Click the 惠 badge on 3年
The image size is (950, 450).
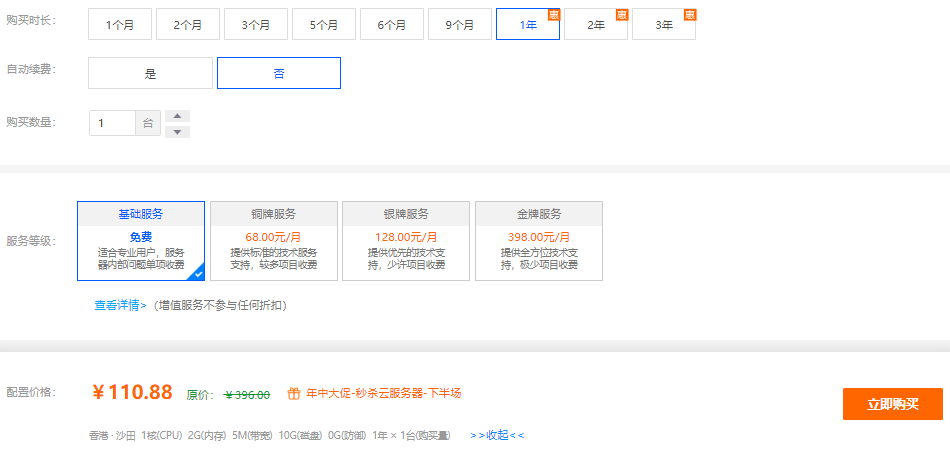click(689, 15)
